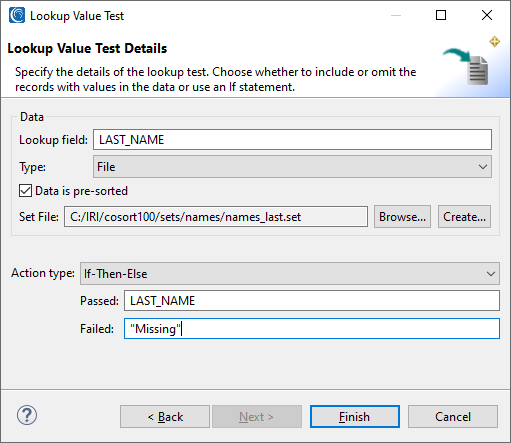Maximize the Lookup Value Test window

(441, 15)
